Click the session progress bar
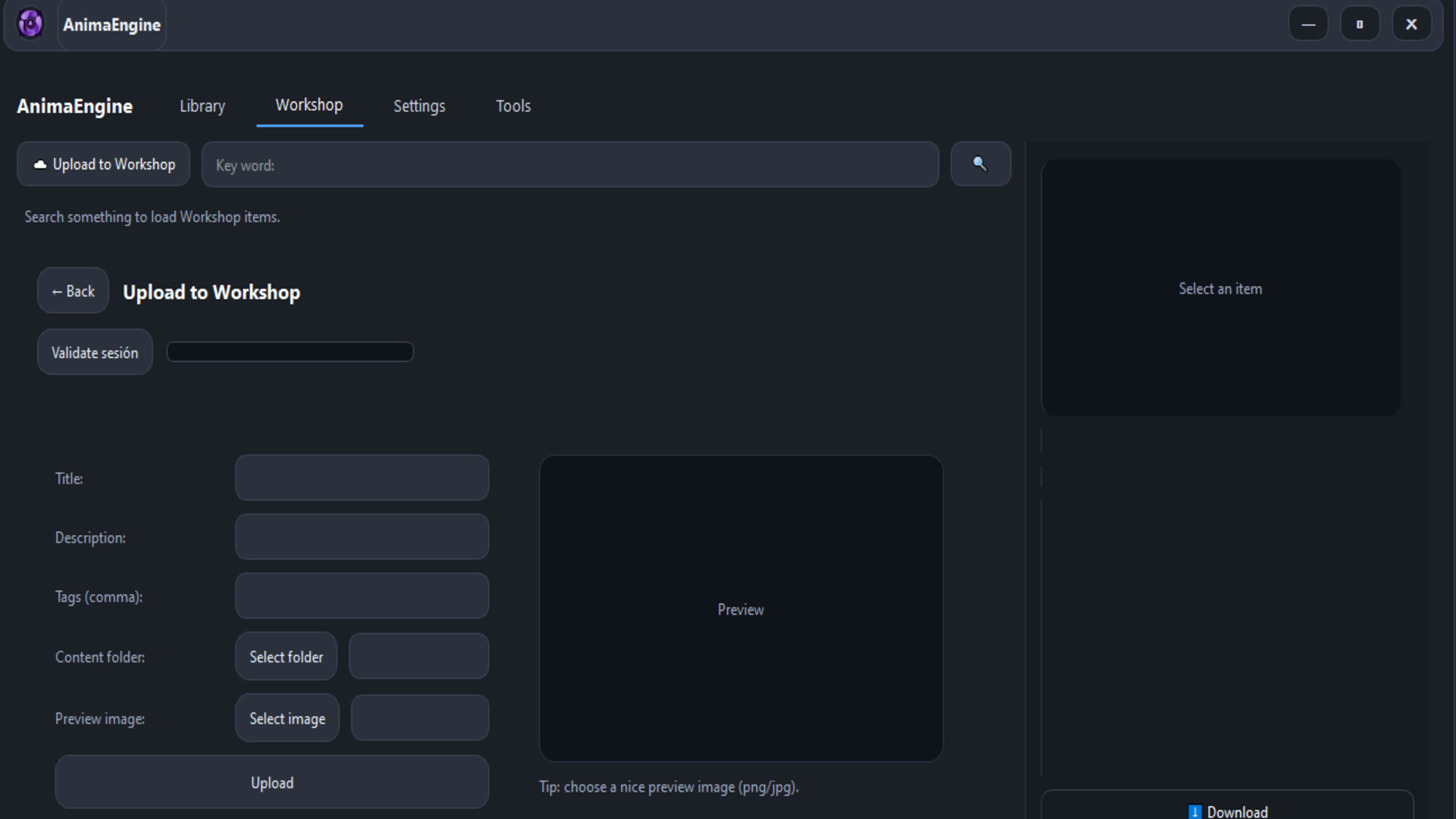1456x819 pixels. 290,352
